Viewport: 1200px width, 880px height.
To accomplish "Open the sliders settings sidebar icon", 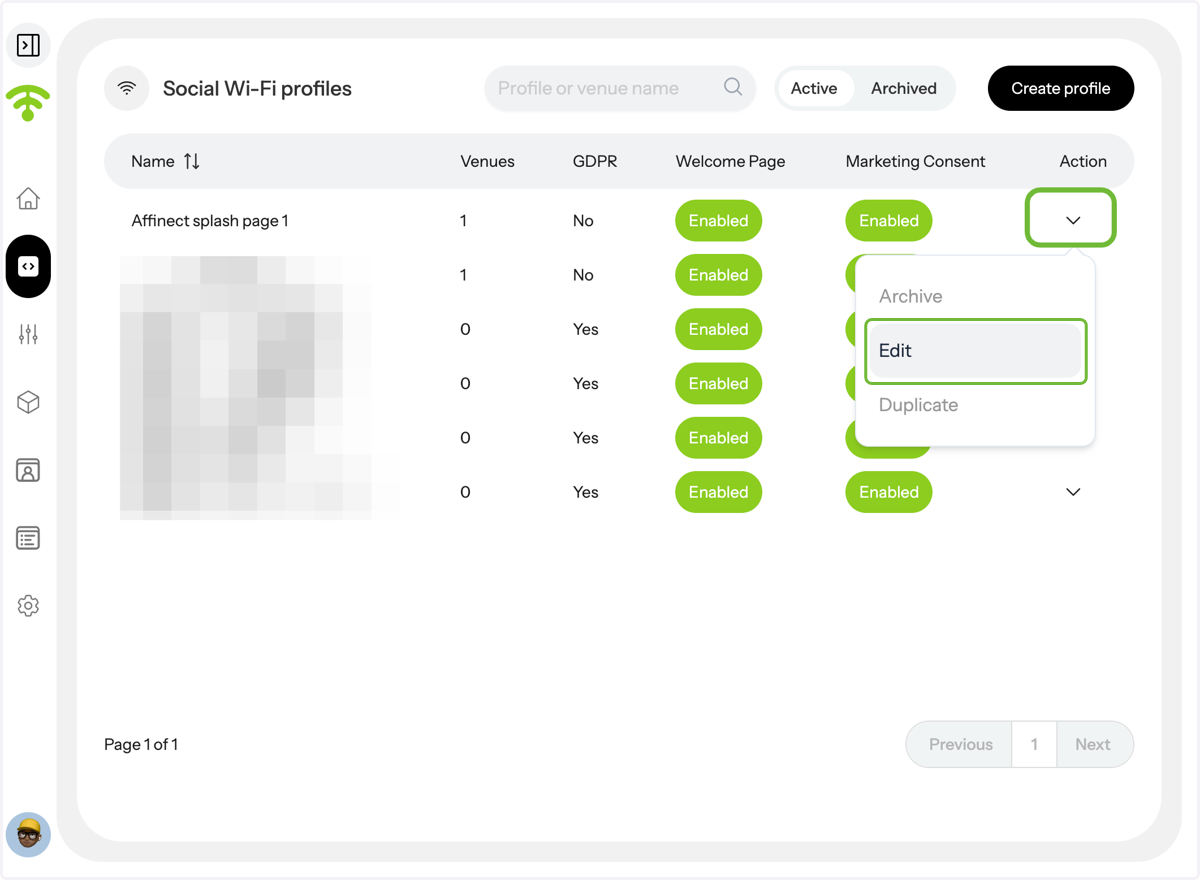I will pos(28,335).
